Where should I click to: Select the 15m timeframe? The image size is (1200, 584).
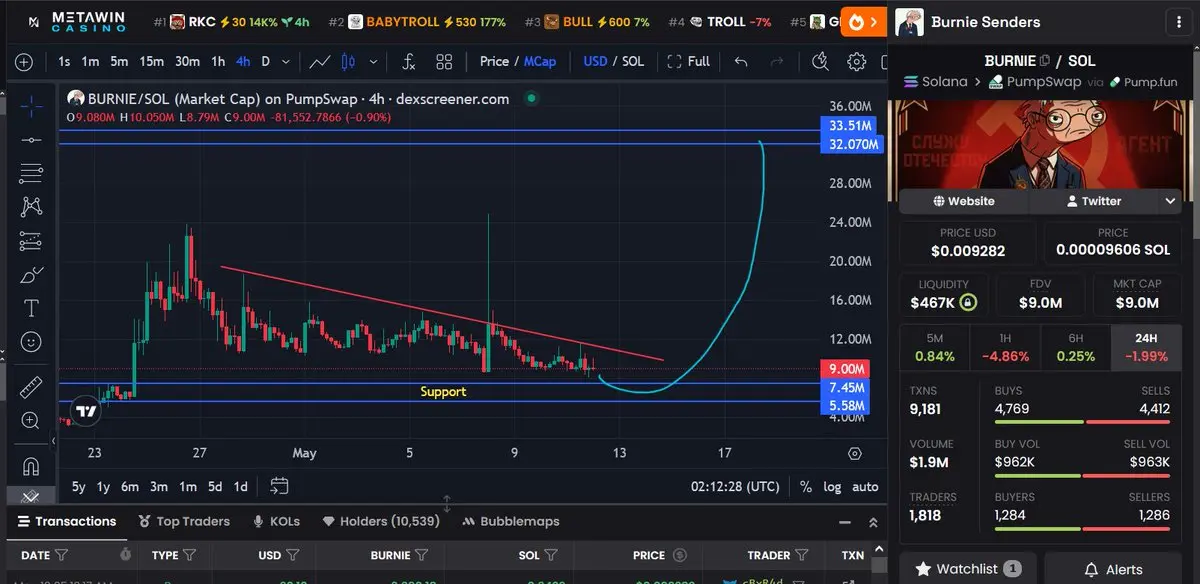point(151,61)
